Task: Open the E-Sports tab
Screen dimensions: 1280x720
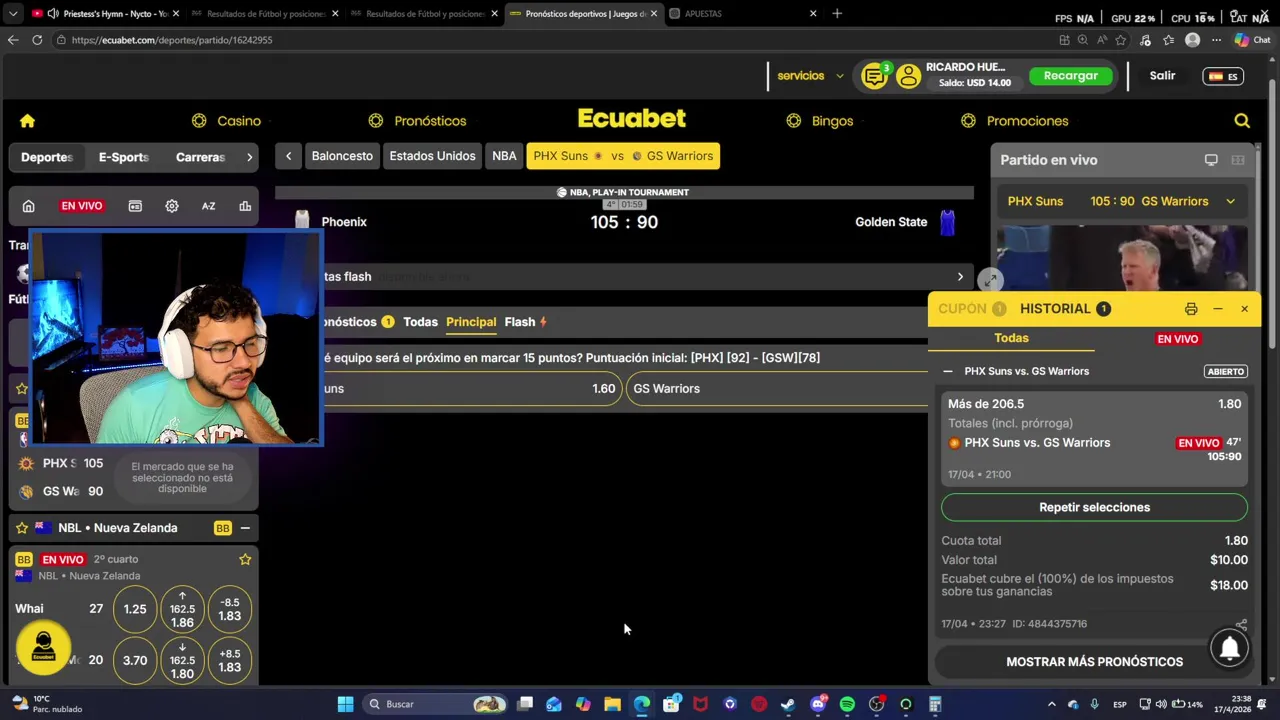Action: coord(124,157)
